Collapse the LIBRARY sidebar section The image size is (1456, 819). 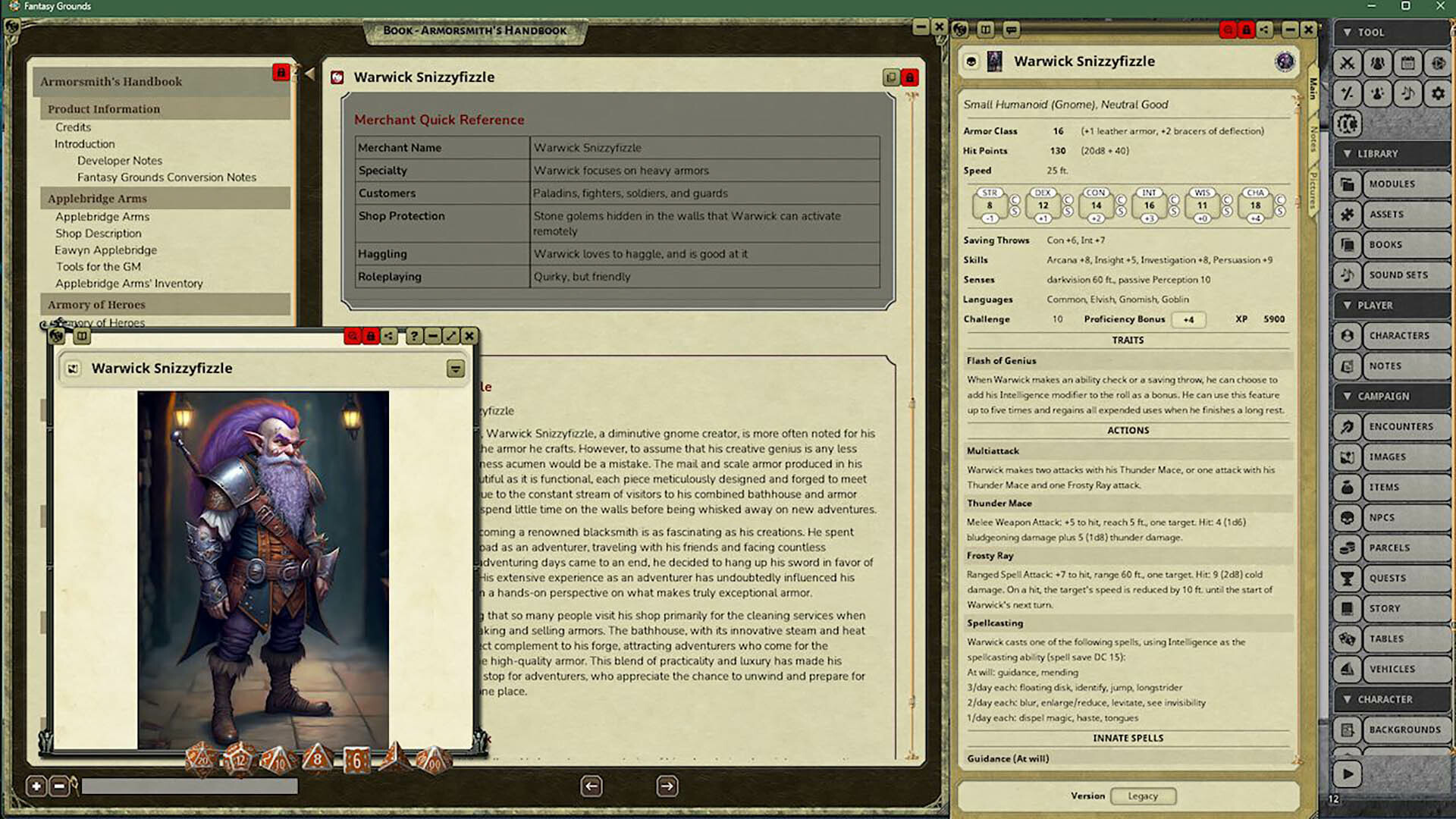click(1348, 153)
